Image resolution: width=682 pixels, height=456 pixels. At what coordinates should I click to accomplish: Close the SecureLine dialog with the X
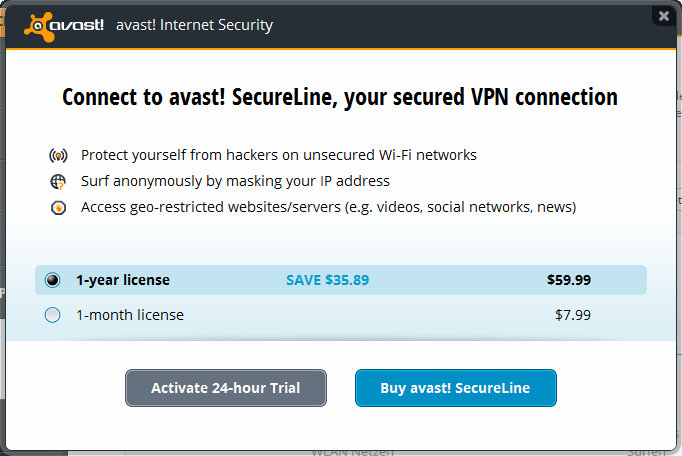(x=664, y=16)
